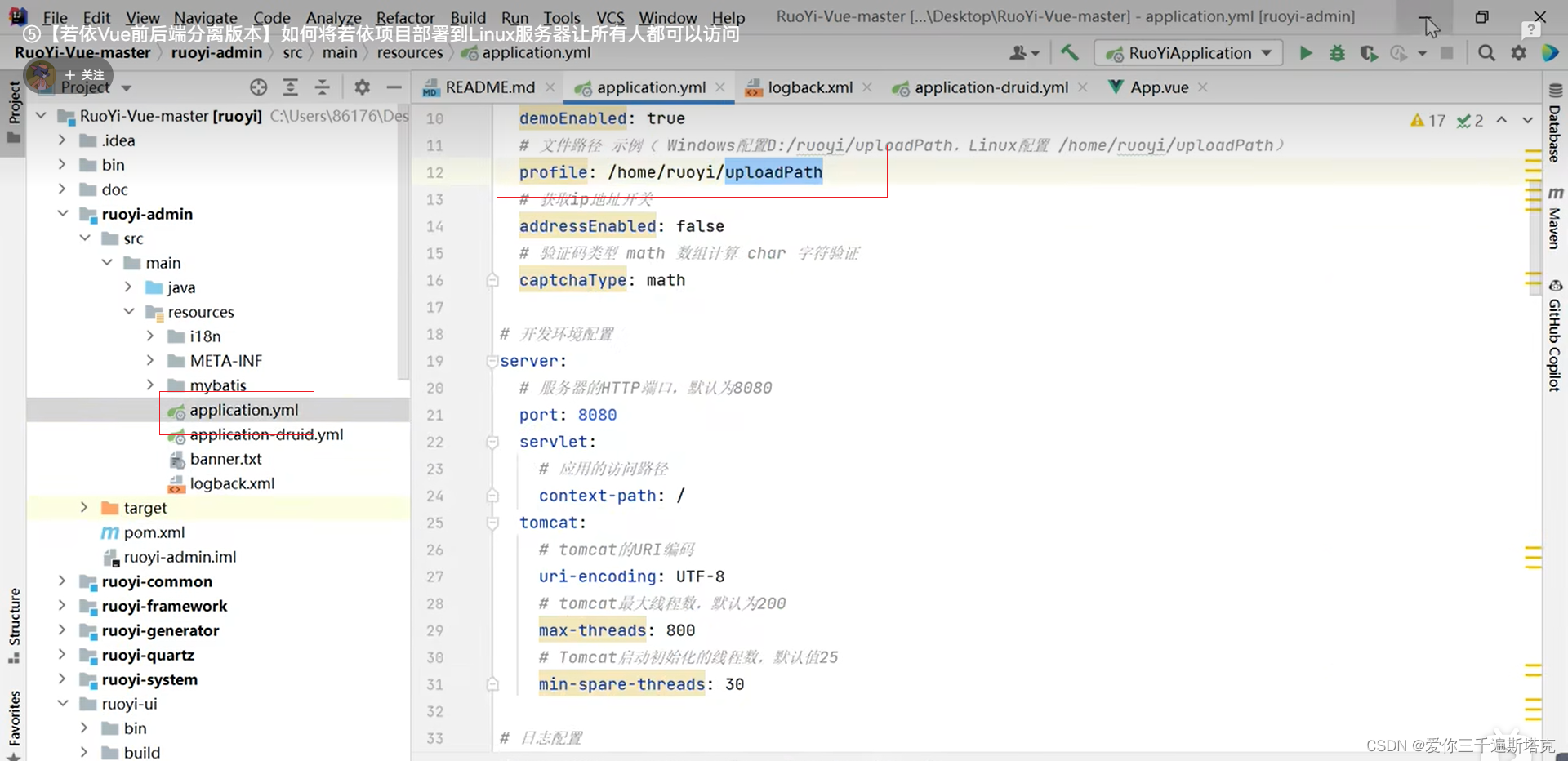Click max-threads key on line 29
This screenshot has height=761, width=1568.
(x=592, y=630)
